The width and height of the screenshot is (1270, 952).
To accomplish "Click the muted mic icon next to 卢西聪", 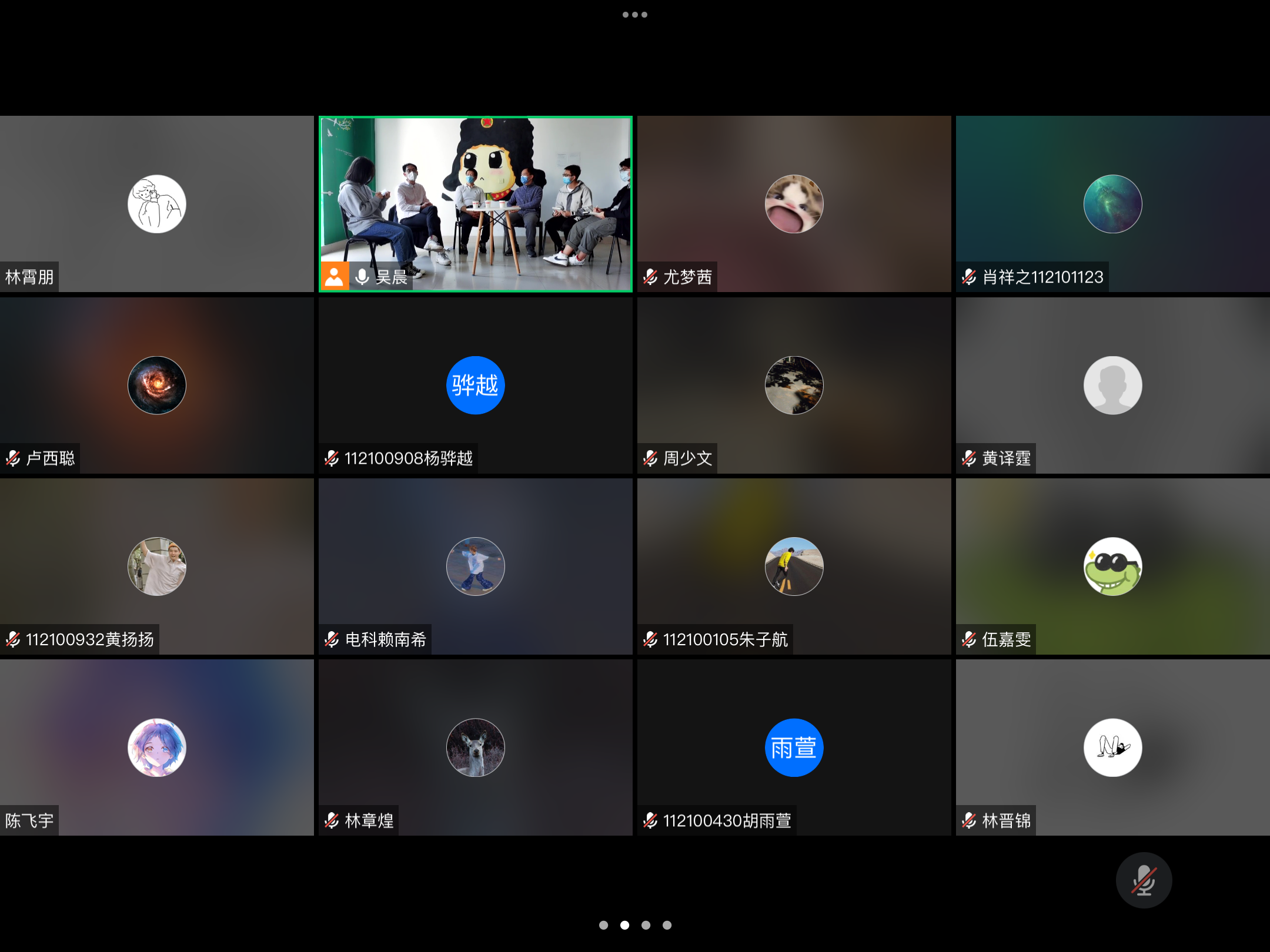I will [x=13, y=458].
